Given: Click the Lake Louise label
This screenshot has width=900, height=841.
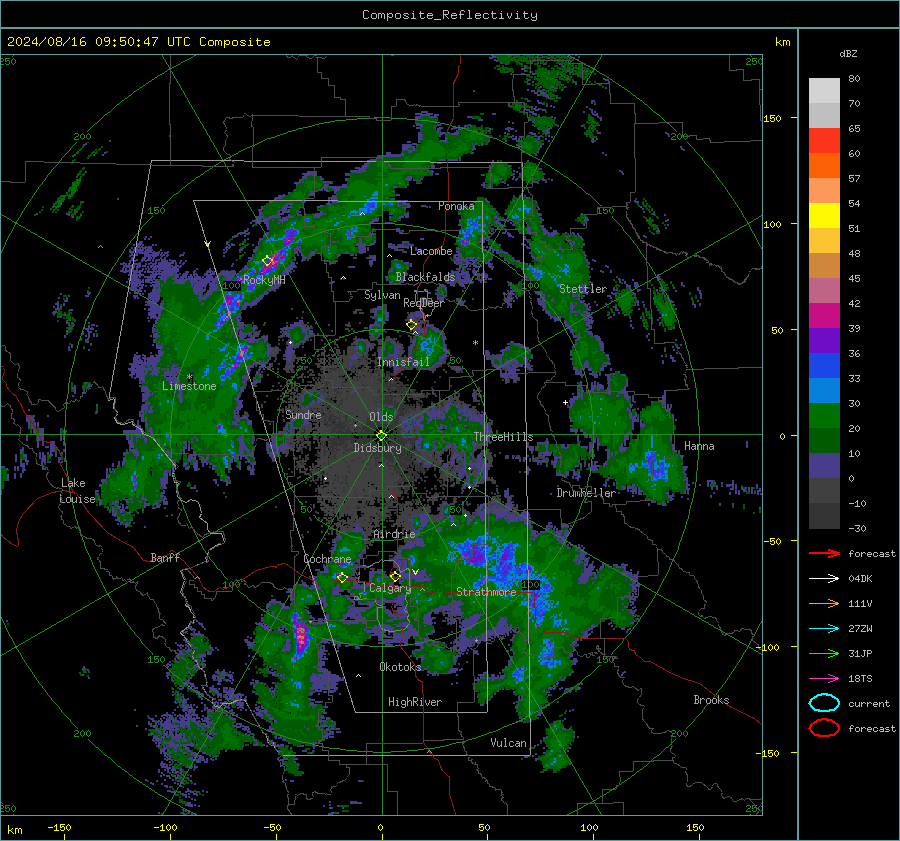Looking at the screenshot, I should coord(77,491).
